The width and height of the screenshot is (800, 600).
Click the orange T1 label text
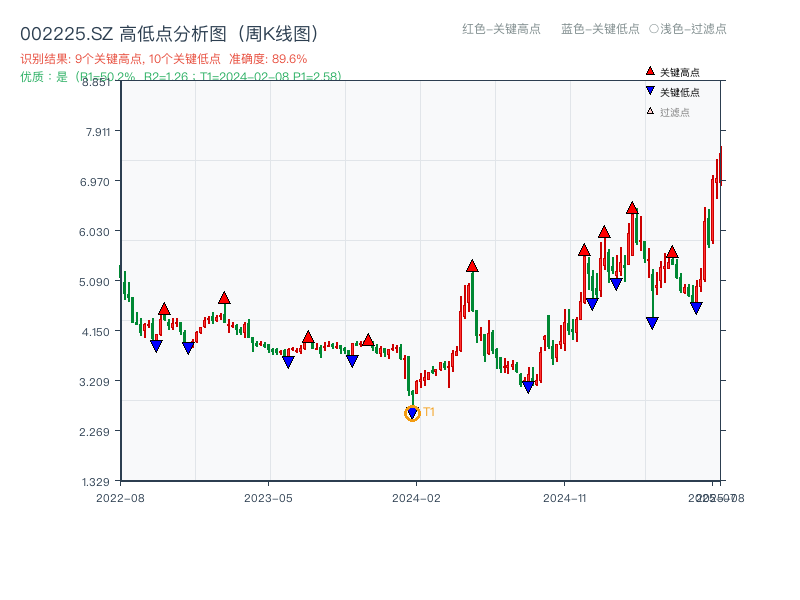[429, 412]
